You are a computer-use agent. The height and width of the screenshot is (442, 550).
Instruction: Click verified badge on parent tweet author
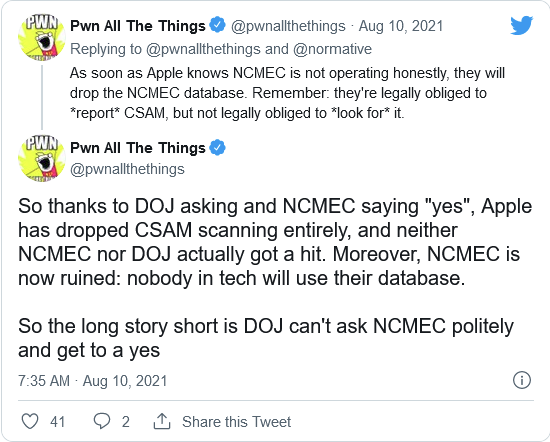[x=217, y=25]
